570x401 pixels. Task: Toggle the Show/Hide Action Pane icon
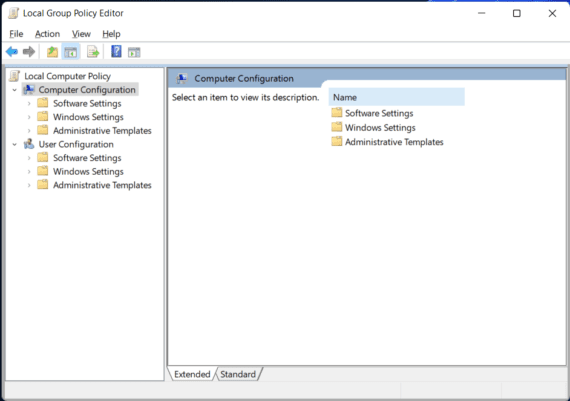click(x=134, y=52)
